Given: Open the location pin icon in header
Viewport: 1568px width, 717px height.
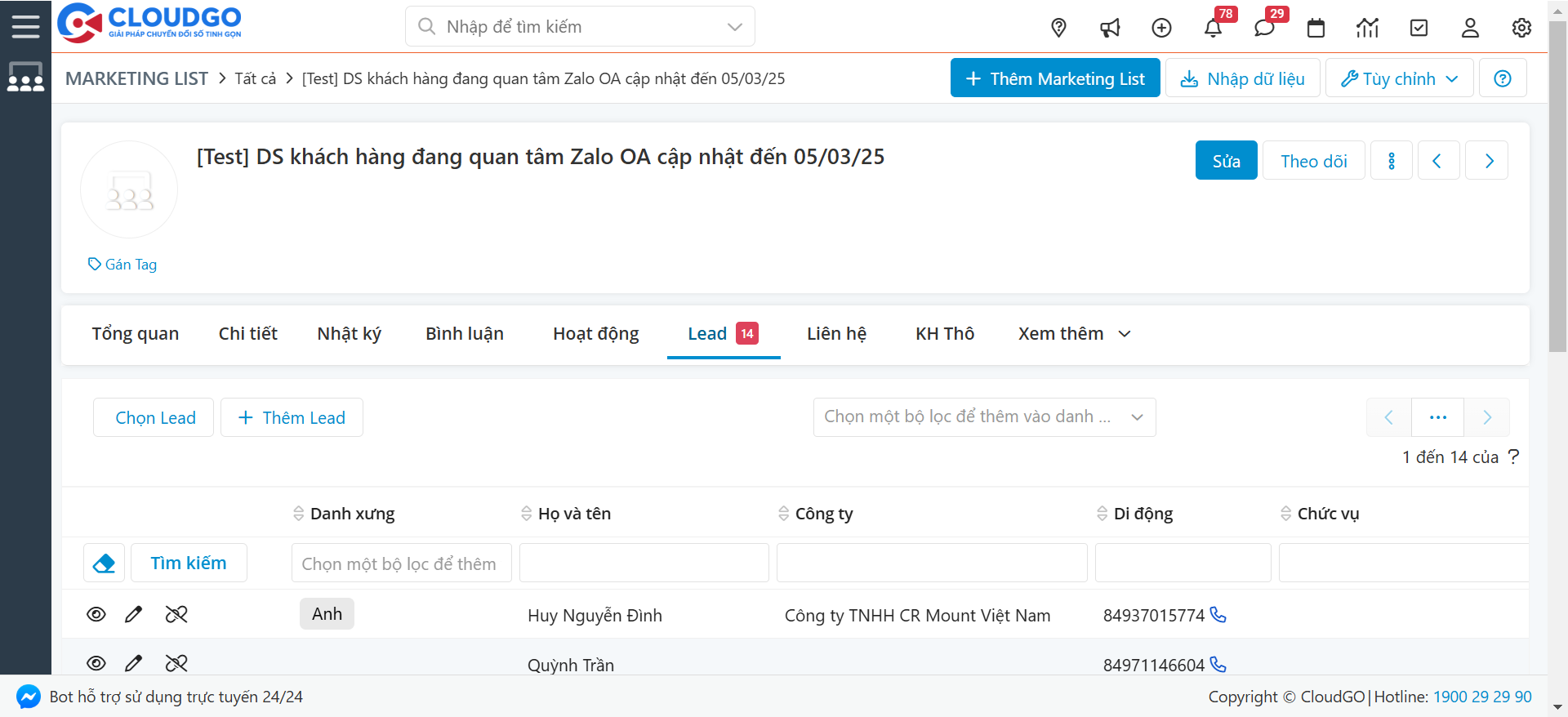Looking at the screenshot, I should [x=1058, y=28].
